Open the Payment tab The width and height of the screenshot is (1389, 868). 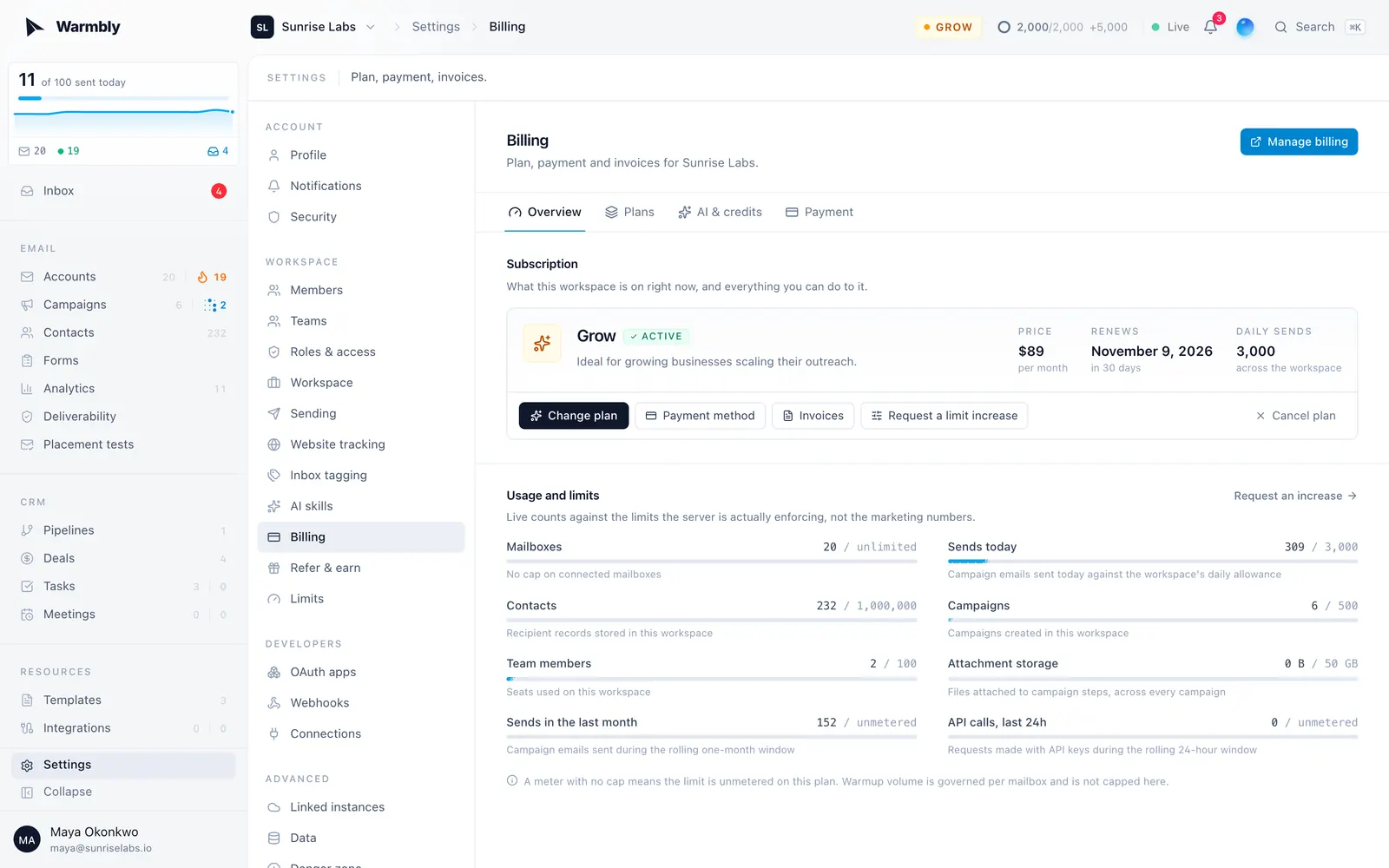pyautogui.click(x=819, y=212)
